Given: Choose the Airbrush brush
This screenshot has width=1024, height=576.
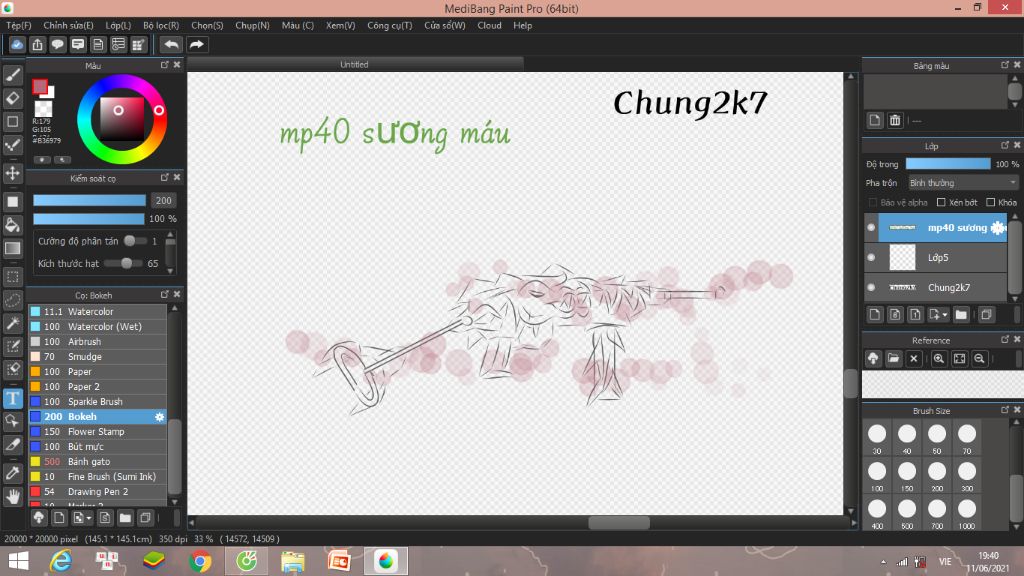Looking at the screenshot, I should [98, 342].
